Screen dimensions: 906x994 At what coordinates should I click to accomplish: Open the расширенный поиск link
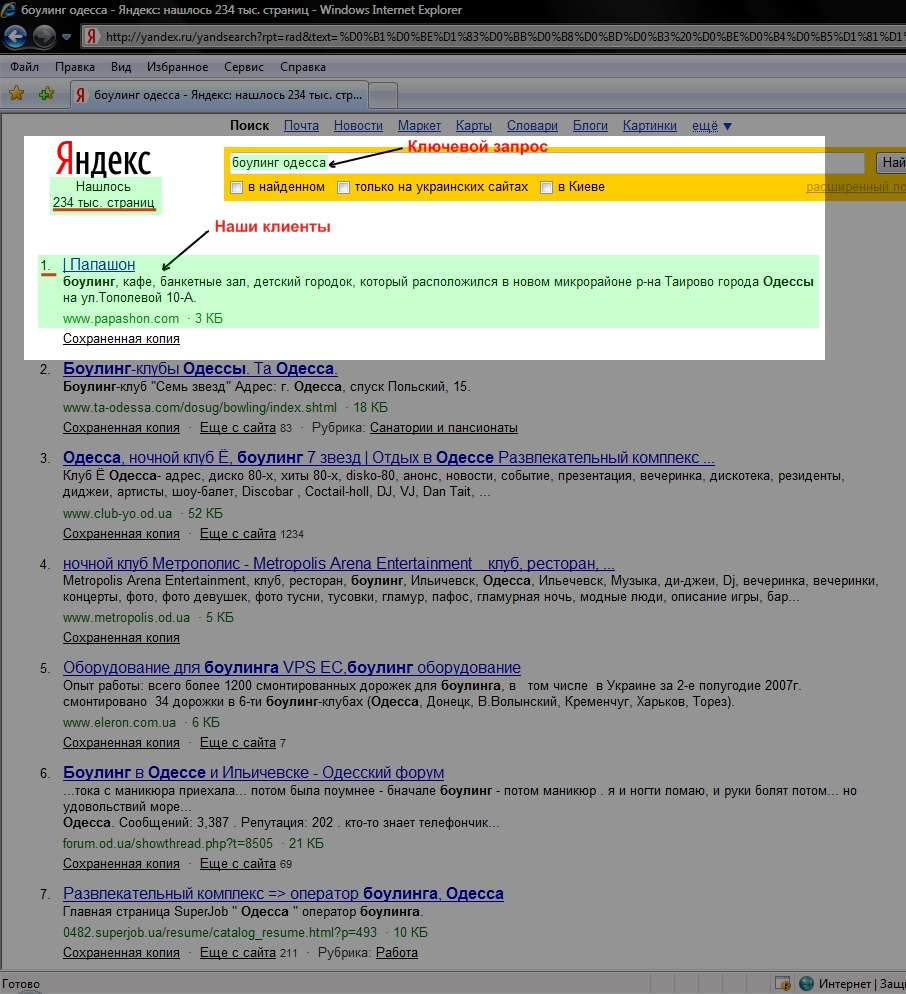click(x=855, y=187)
